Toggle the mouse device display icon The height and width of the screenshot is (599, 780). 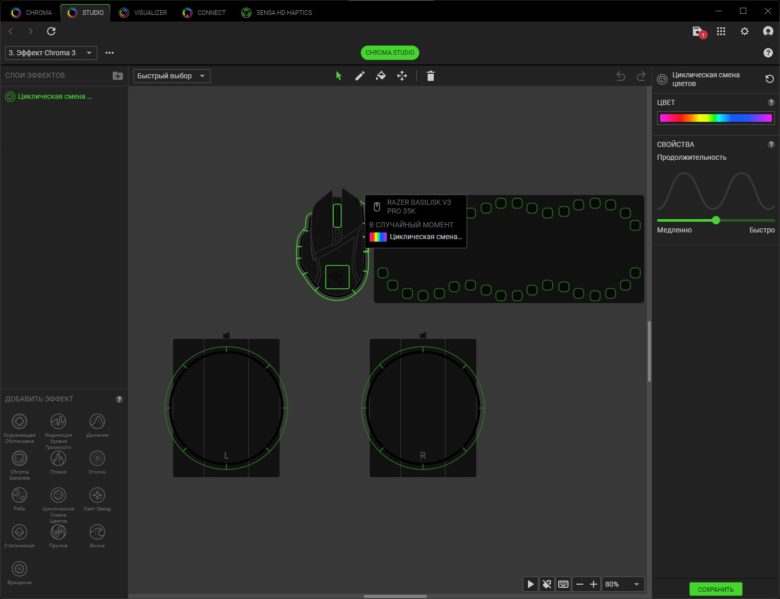pos(547,584)
